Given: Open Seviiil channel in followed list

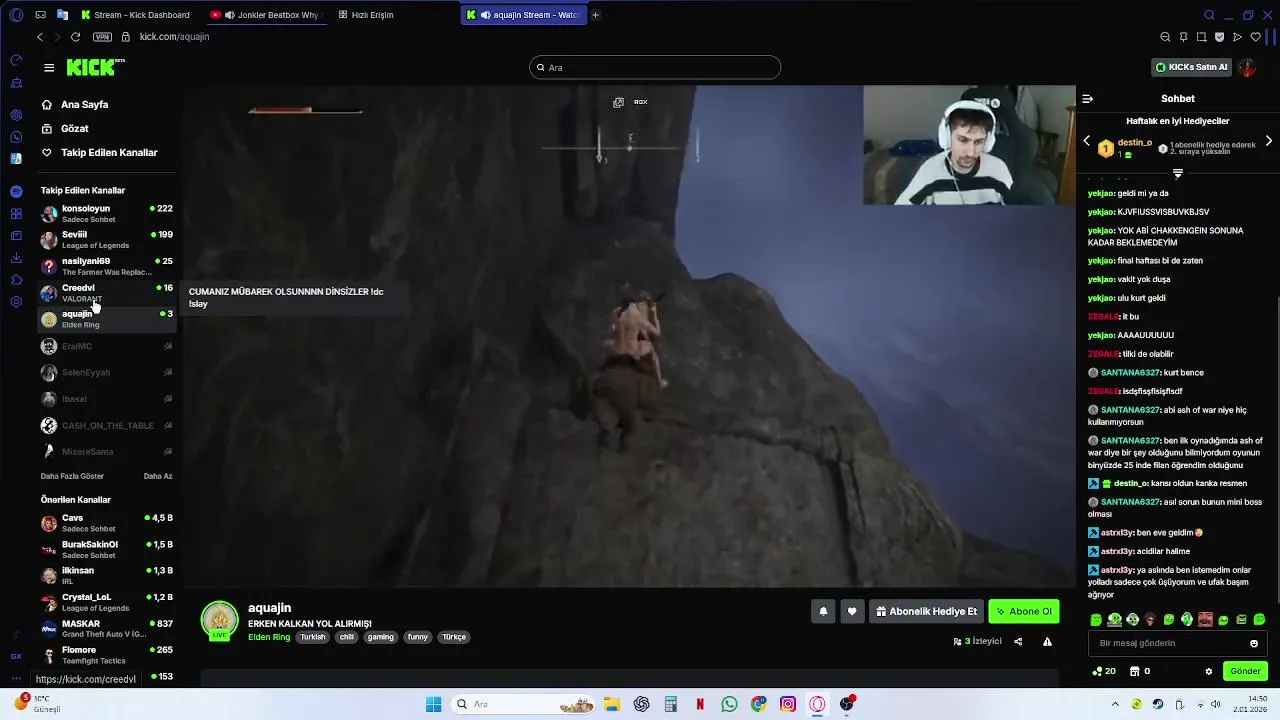Looking at the screenshot, I should (x=107, y=239).
